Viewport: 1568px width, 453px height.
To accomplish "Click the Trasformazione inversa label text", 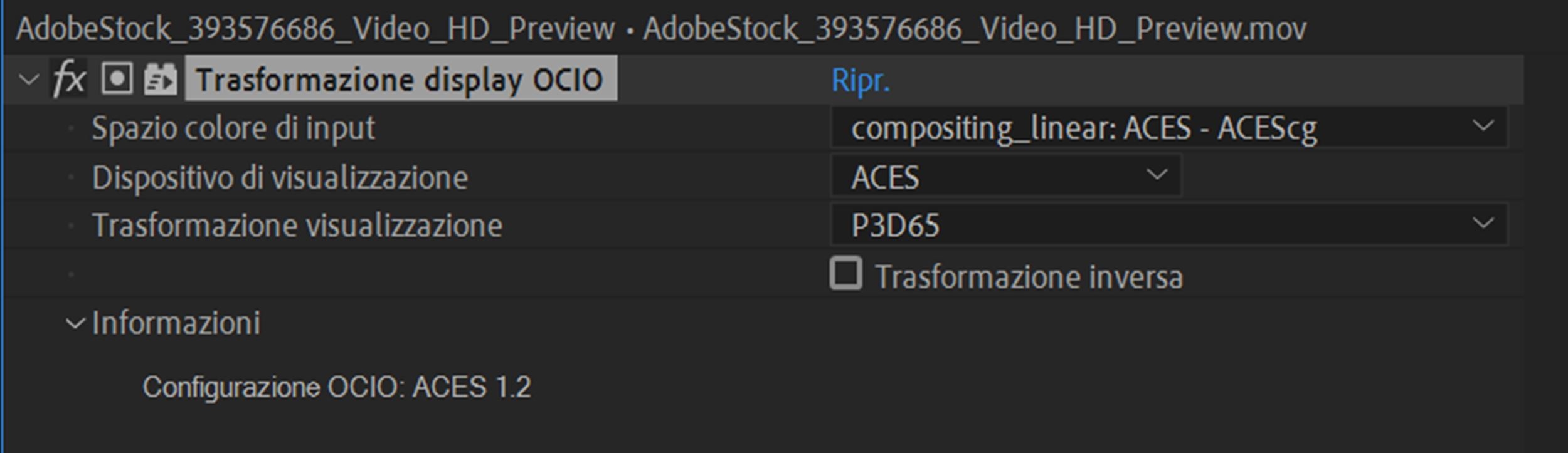I will pyautogui.click(x=1029, y=277).
